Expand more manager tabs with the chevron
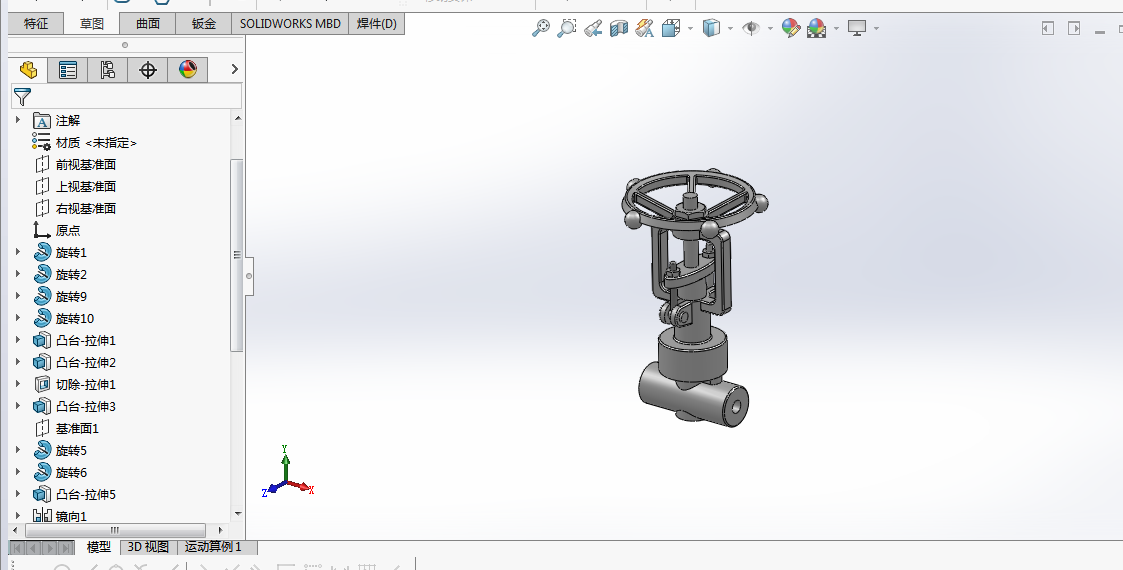Image resolution: width=1123 pixels, height=570 pixels. click(234, 69)
